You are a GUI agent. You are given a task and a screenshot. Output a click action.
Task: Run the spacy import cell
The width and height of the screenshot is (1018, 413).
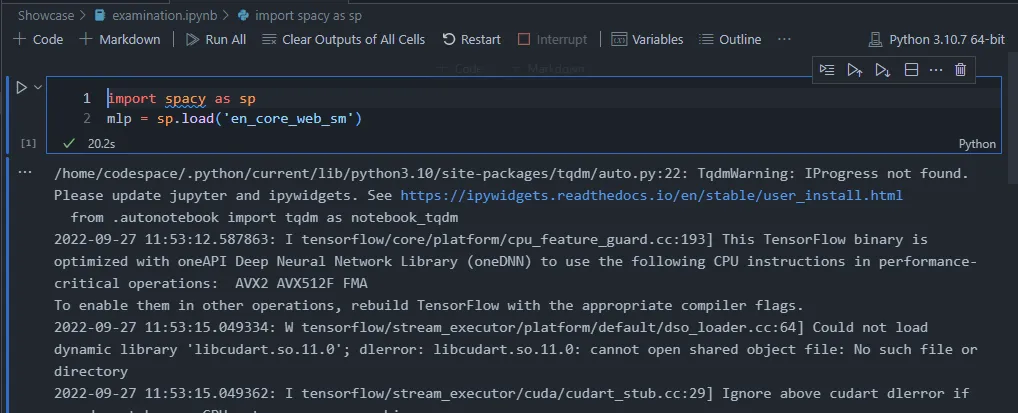coord(21,87)
